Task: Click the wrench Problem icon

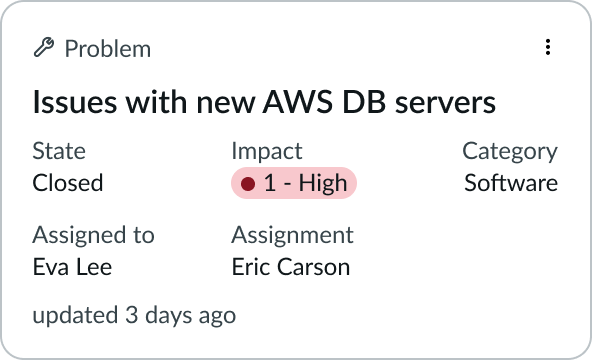Action: tap(44, 48)
